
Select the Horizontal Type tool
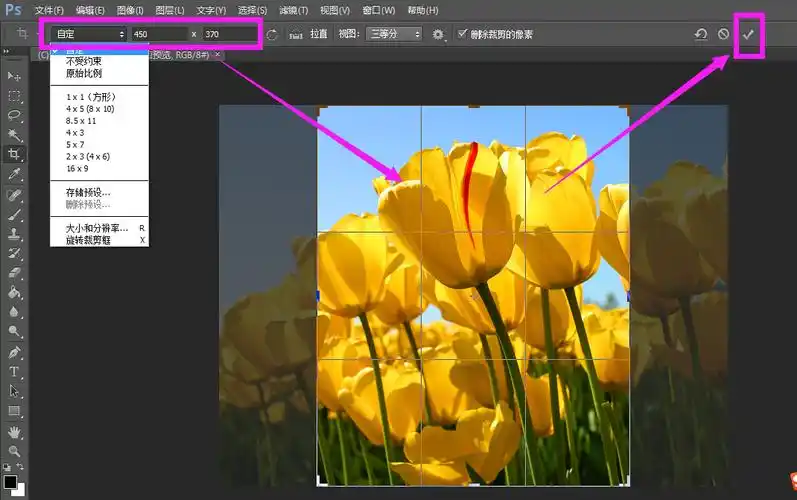coord(14,371)
